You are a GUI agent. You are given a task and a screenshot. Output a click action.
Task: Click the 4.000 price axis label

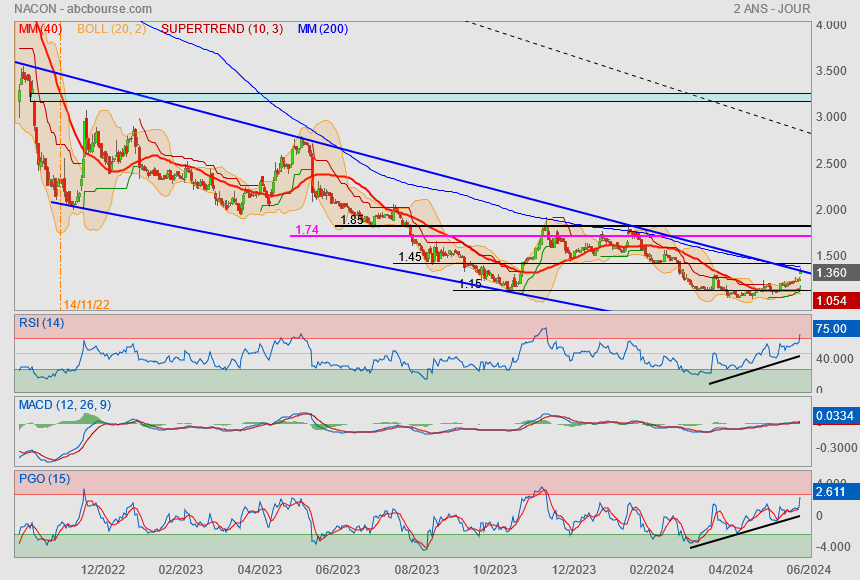coord(831,25)
